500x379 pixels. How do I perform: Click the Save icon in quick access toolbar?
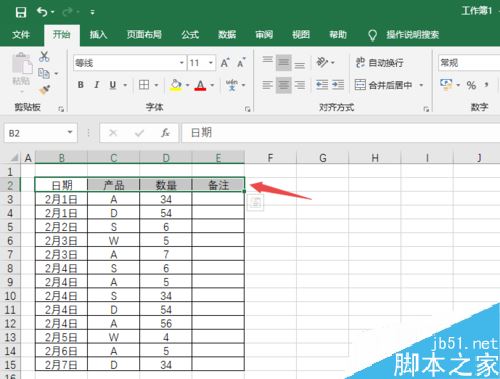[x=21, y=12]
